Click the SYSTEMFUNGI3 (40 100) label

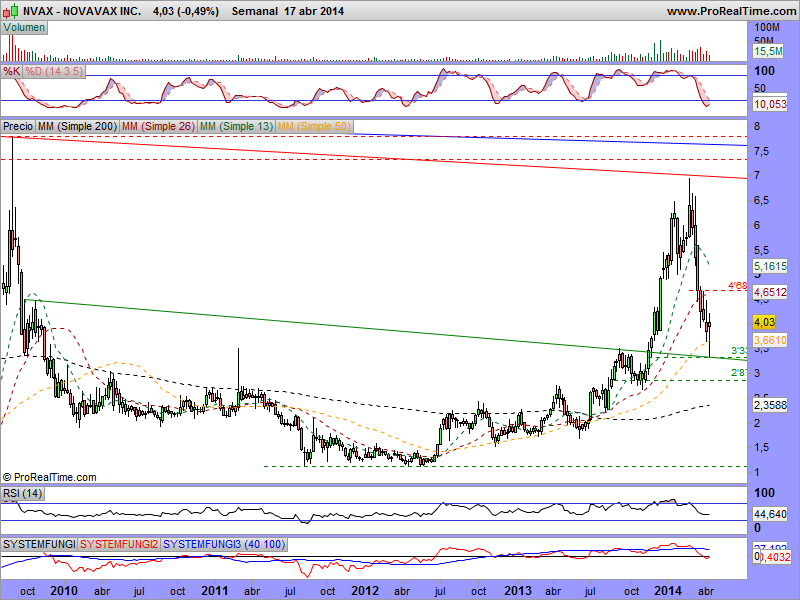224,544
